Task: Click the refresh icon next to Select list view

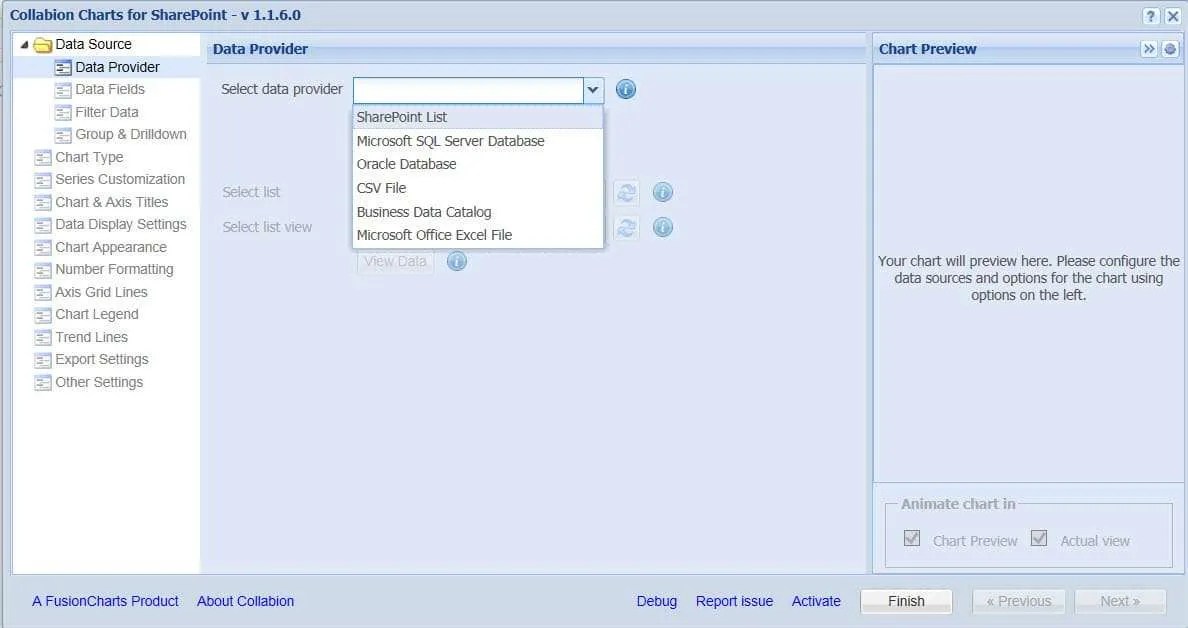Action: click(626, 227)
